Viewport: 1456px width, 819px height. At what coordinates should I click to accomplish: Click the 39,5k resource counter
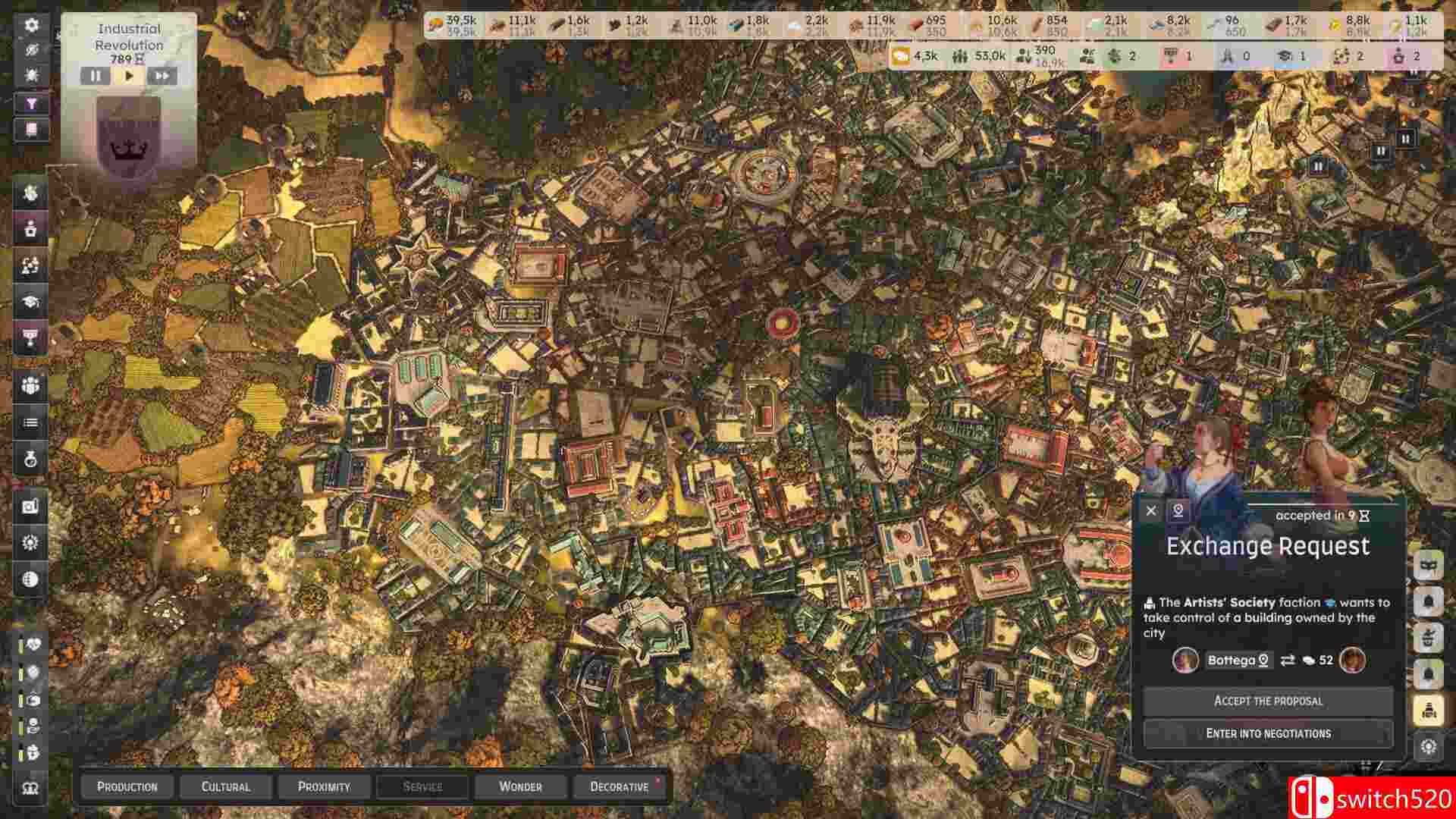452,26
